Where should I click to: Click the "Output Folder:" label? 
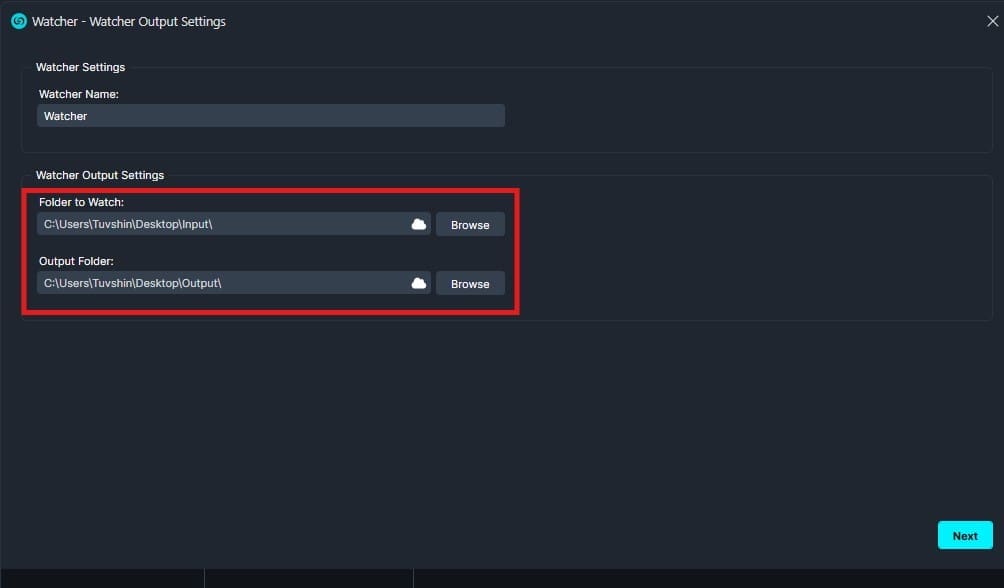77,261
